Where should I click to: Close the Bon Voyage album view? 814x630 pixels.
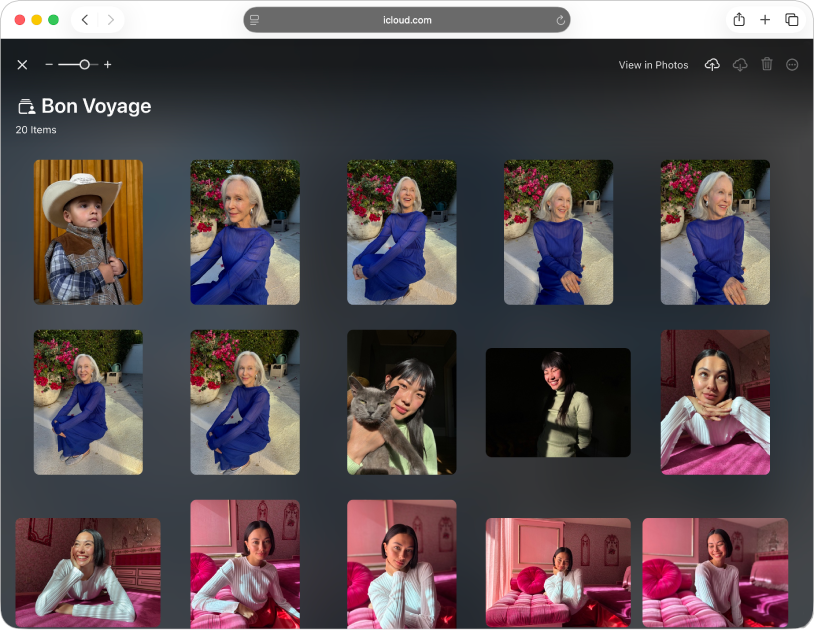pyautogui.click(x=22, y=65)
